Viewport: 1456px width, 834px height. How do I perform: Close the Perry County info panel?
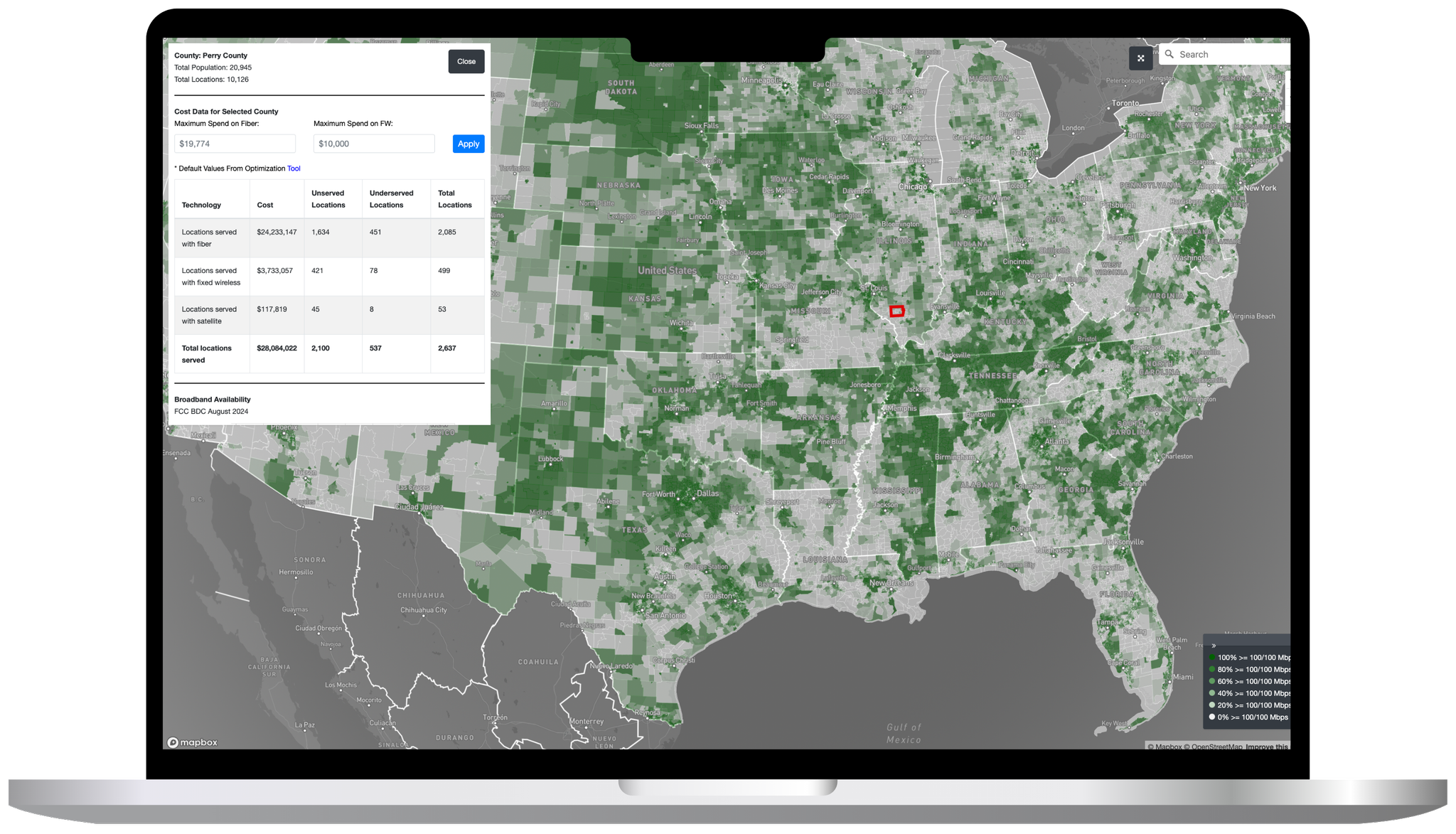click(466, 61)
